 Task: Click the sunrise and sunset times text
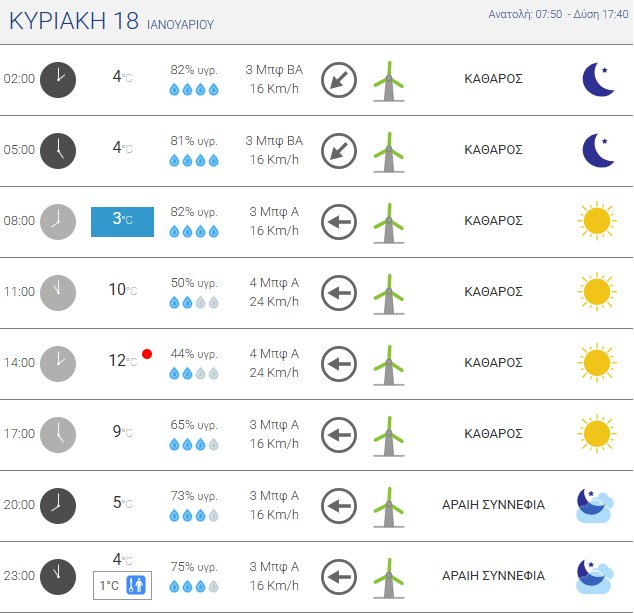tap(559, 15)
